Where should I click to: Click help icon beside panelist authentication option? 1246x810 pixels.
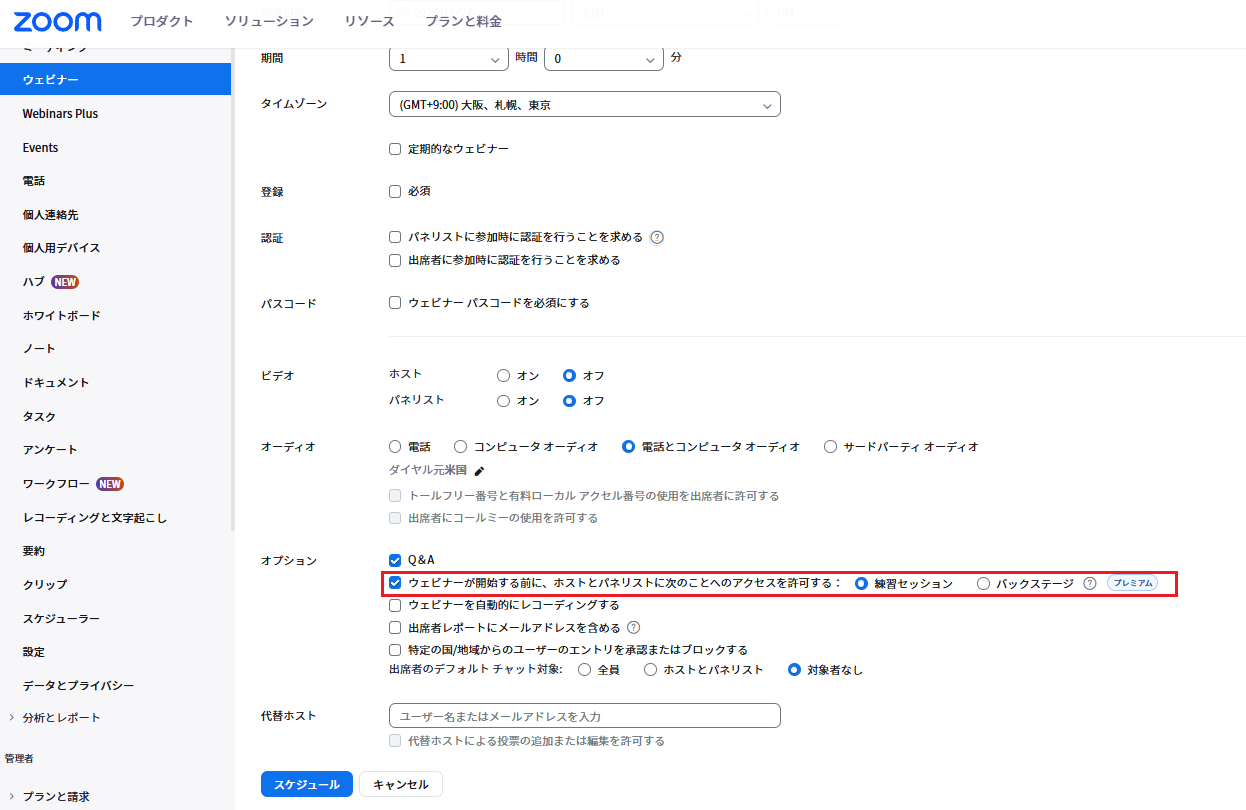(657, 238)
